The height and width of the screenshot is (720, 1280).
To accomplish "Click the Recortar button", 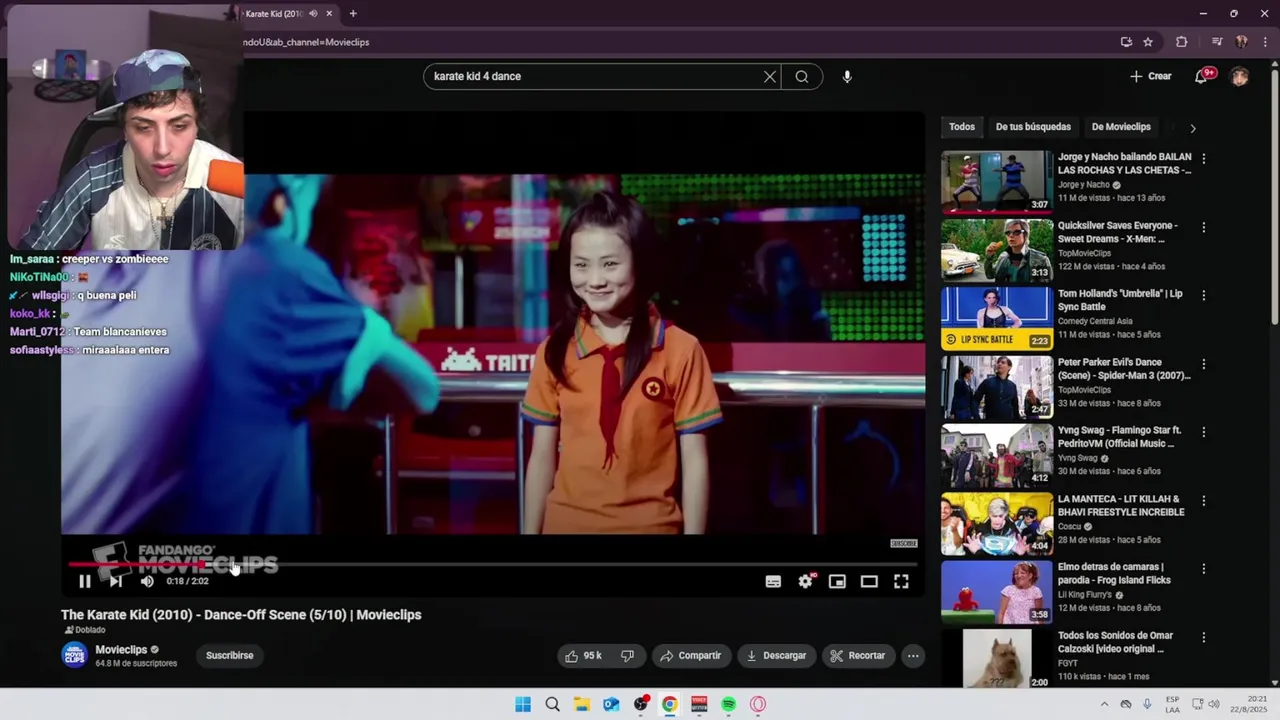I will coord(858,656).
